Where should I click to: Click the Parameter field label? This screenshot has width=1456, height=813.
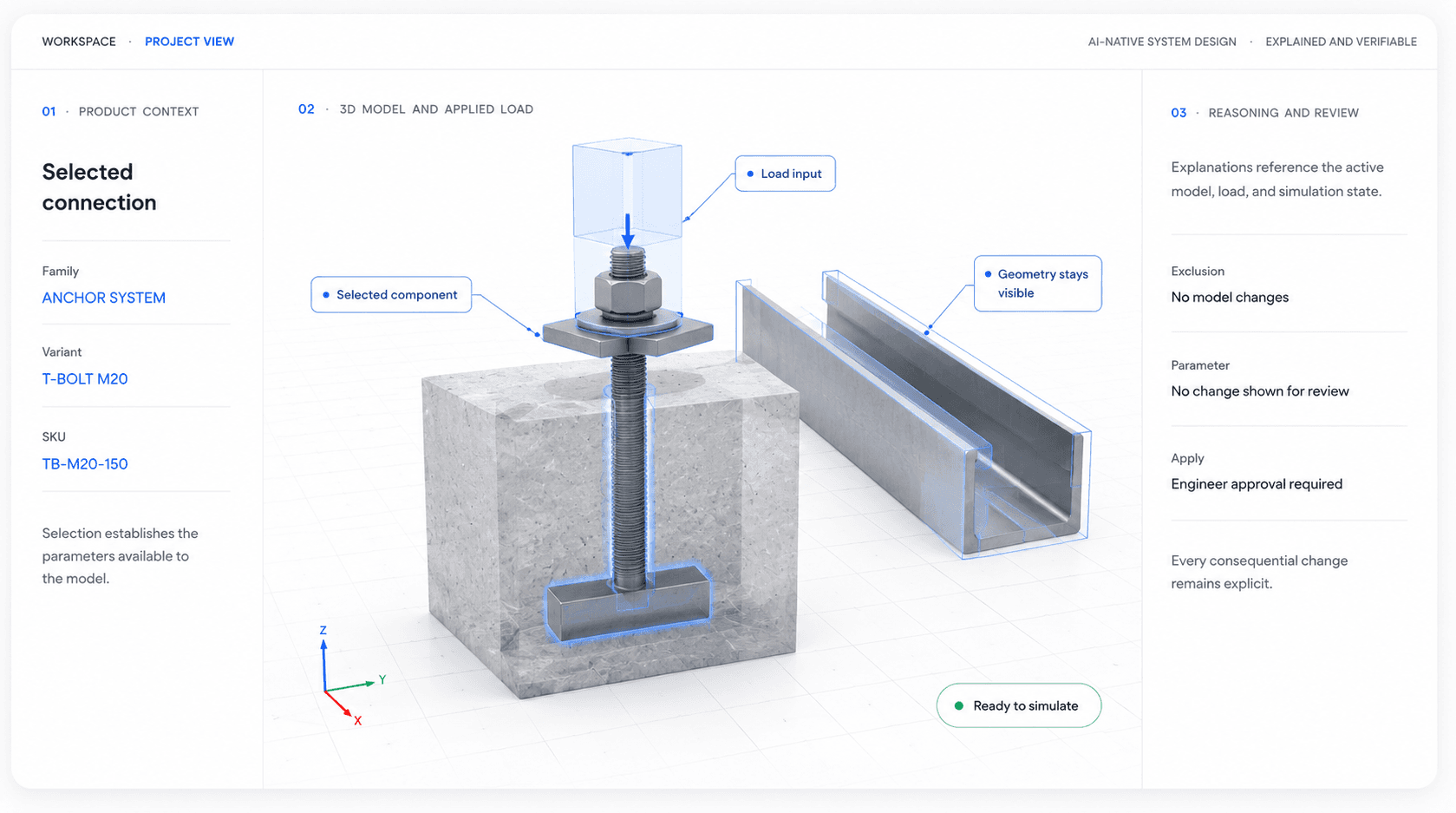coord(1200,366)
